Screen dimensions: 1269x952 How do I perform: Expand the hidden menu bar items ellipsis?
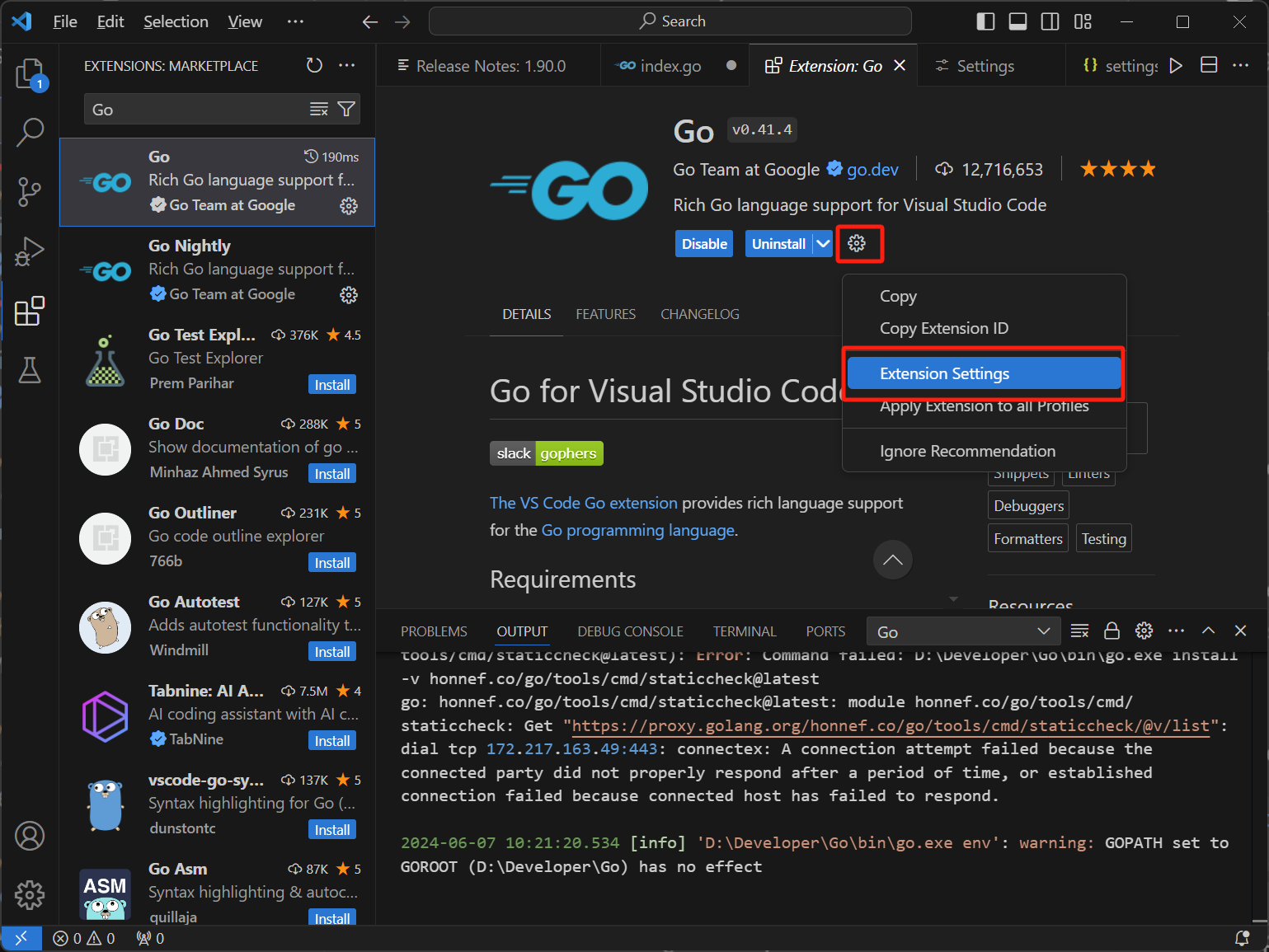pyautogui.click(x=295, y=21)
